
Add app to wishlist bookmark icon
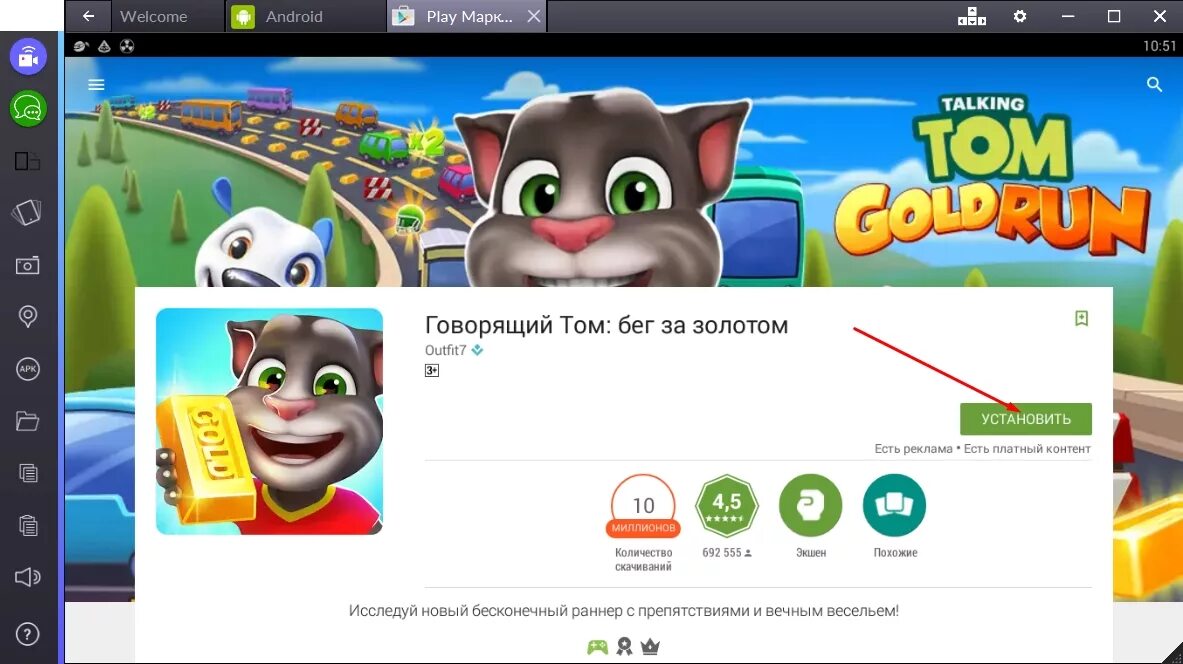pyautogui.click(x=1081, y=318)
